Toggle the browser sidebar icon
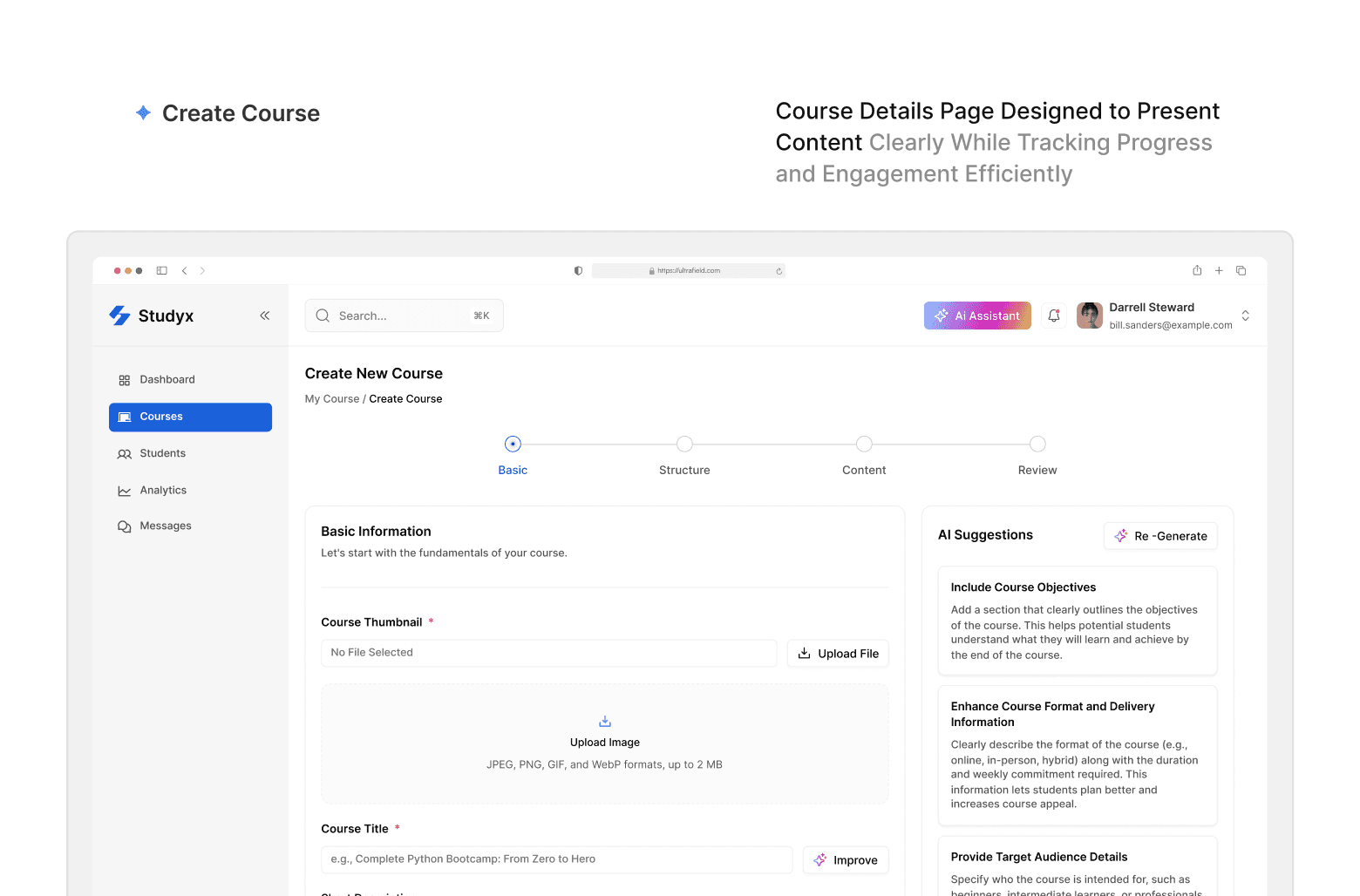Screen dimensions: 1360x896 (x=161, y=271)
